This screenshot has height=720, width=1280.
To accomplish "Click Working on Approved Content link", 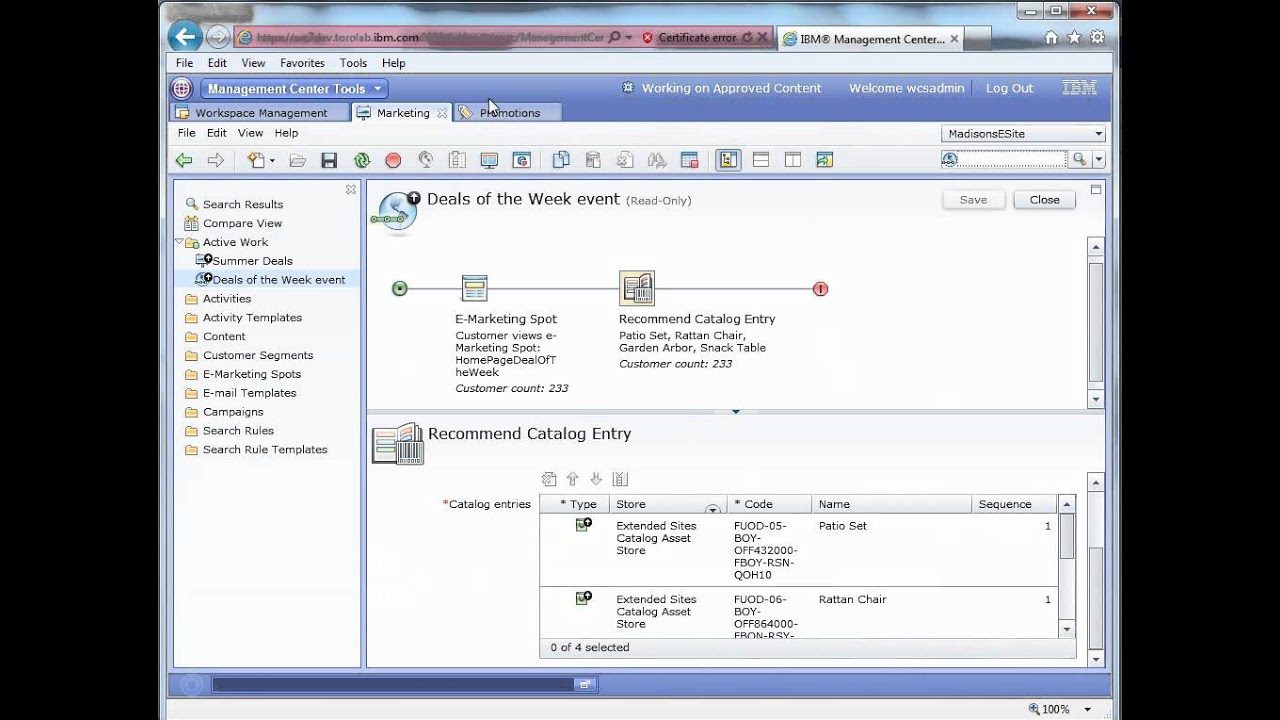I will coord(731,88).
